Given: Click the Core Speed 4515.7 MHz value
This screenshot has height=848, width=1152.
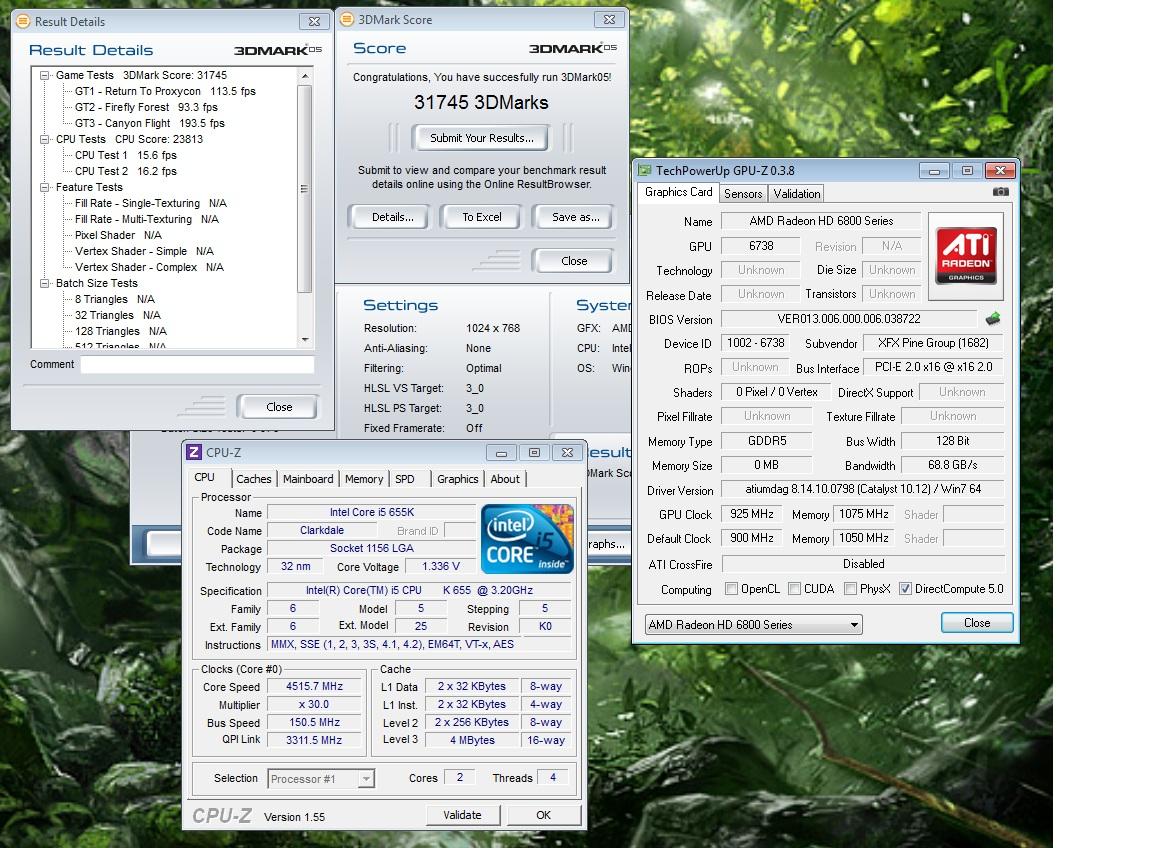Looking at the screenshot, I should [314, 686].
